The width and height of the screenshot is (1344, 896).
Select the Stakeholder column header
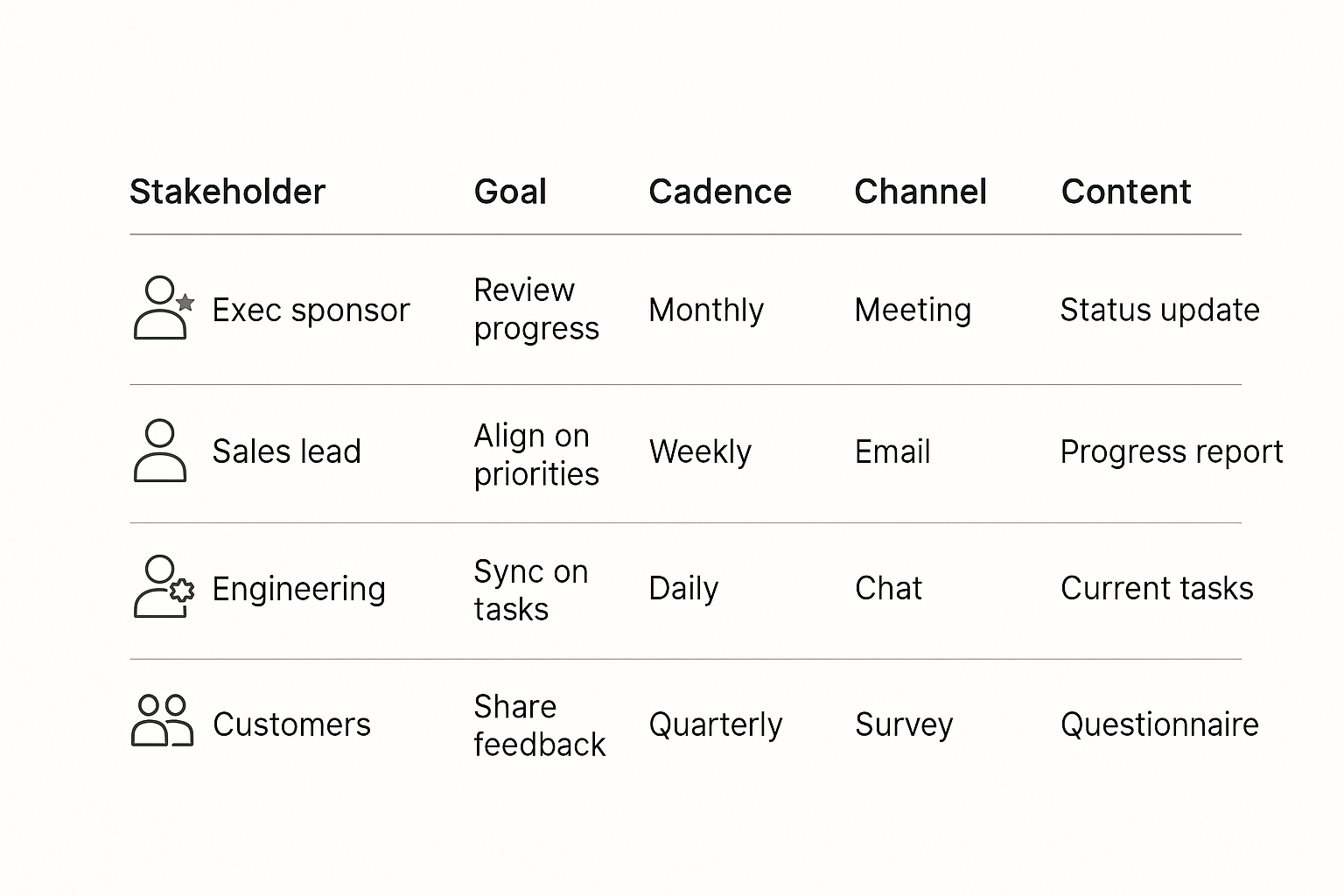(227, 192)
